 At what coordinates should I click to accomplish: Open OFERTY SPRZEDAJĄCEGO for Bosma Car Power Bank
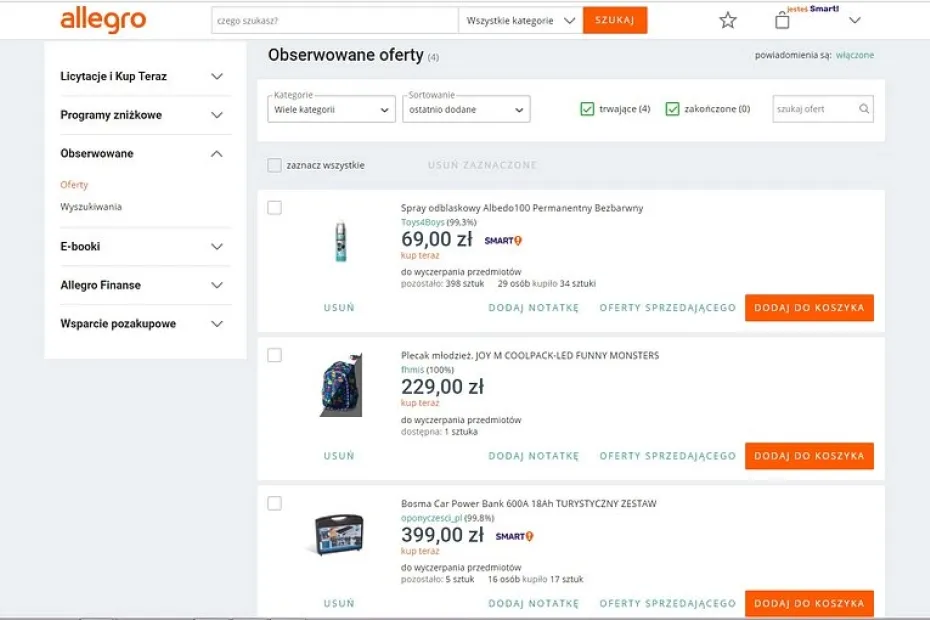point(667,603)
